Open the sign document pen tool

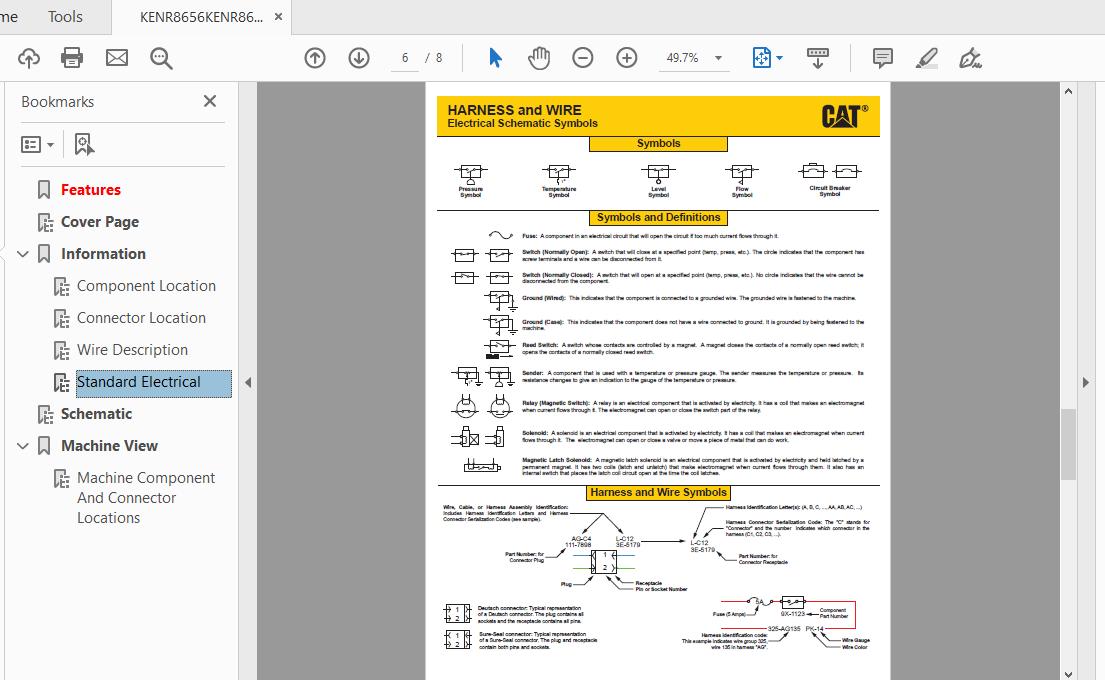point(970,58)
